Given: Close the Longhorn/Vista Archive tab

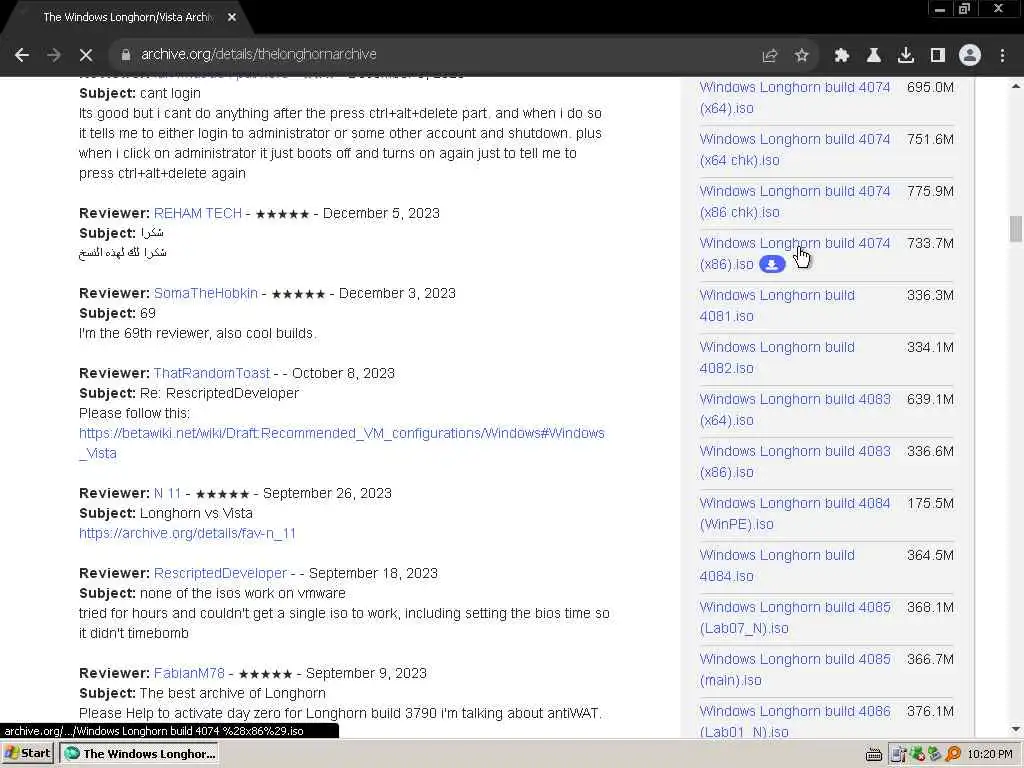Looking at the screenshot, I should tap(232, 18).
